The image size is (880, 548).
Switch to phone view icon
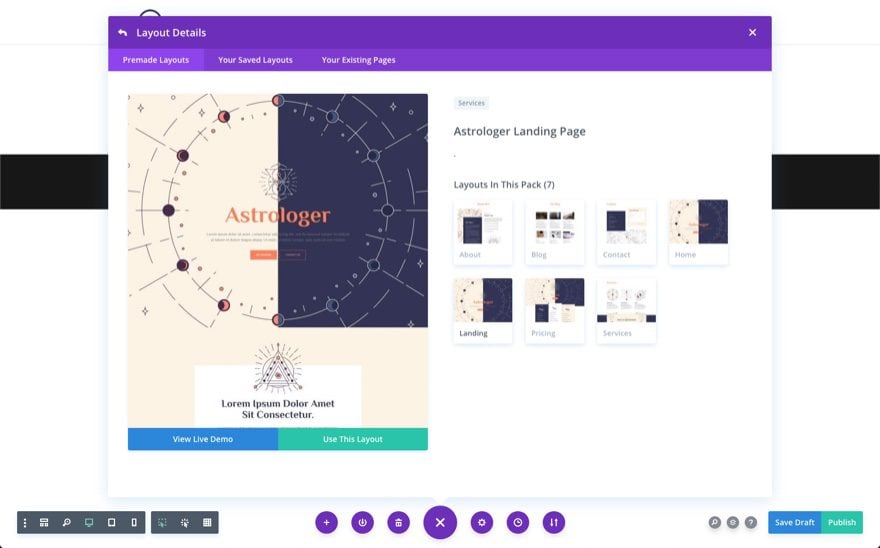click(x=134, y=522)
